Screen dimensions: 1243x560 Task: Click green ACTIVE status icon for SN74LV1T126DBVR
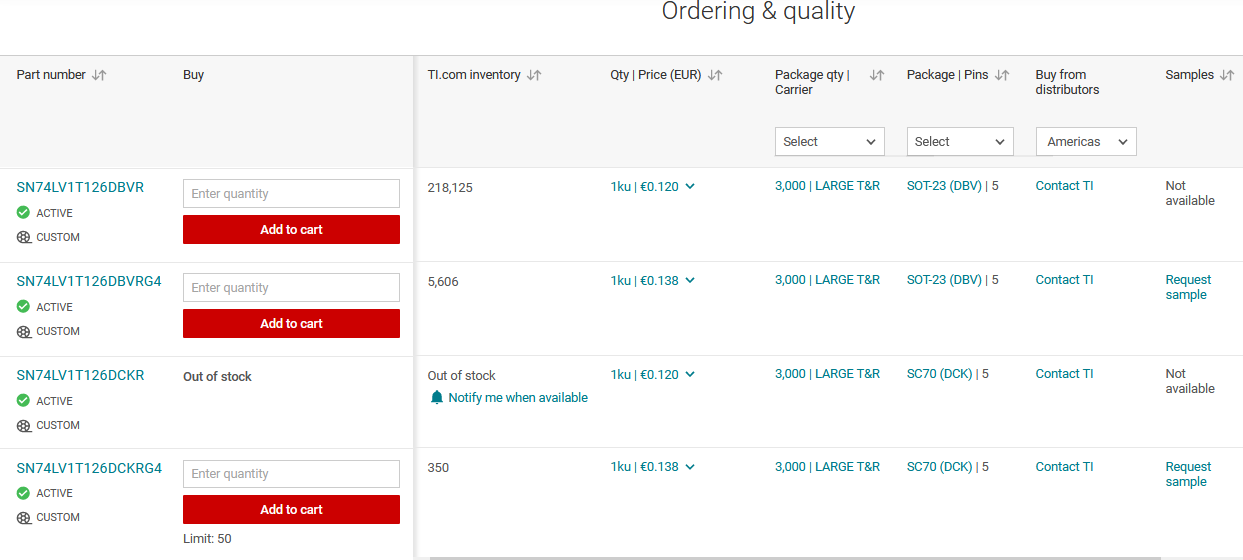pyautogui.click(x=23, y=213)
